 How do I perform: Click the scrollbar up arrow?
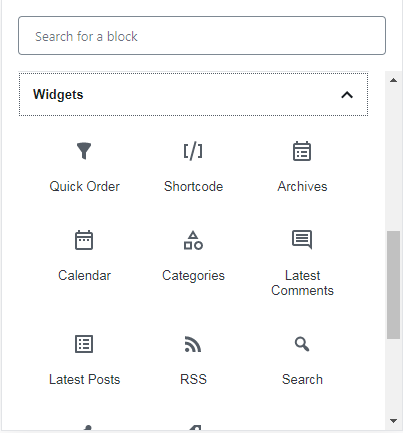393,80
